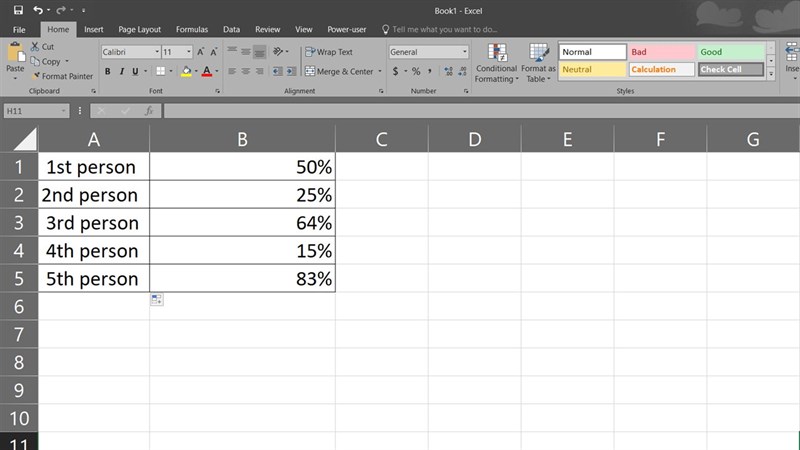The image size is (800, 450).
Task: Apply Percent Style with % icon
Action: [416, 71]
